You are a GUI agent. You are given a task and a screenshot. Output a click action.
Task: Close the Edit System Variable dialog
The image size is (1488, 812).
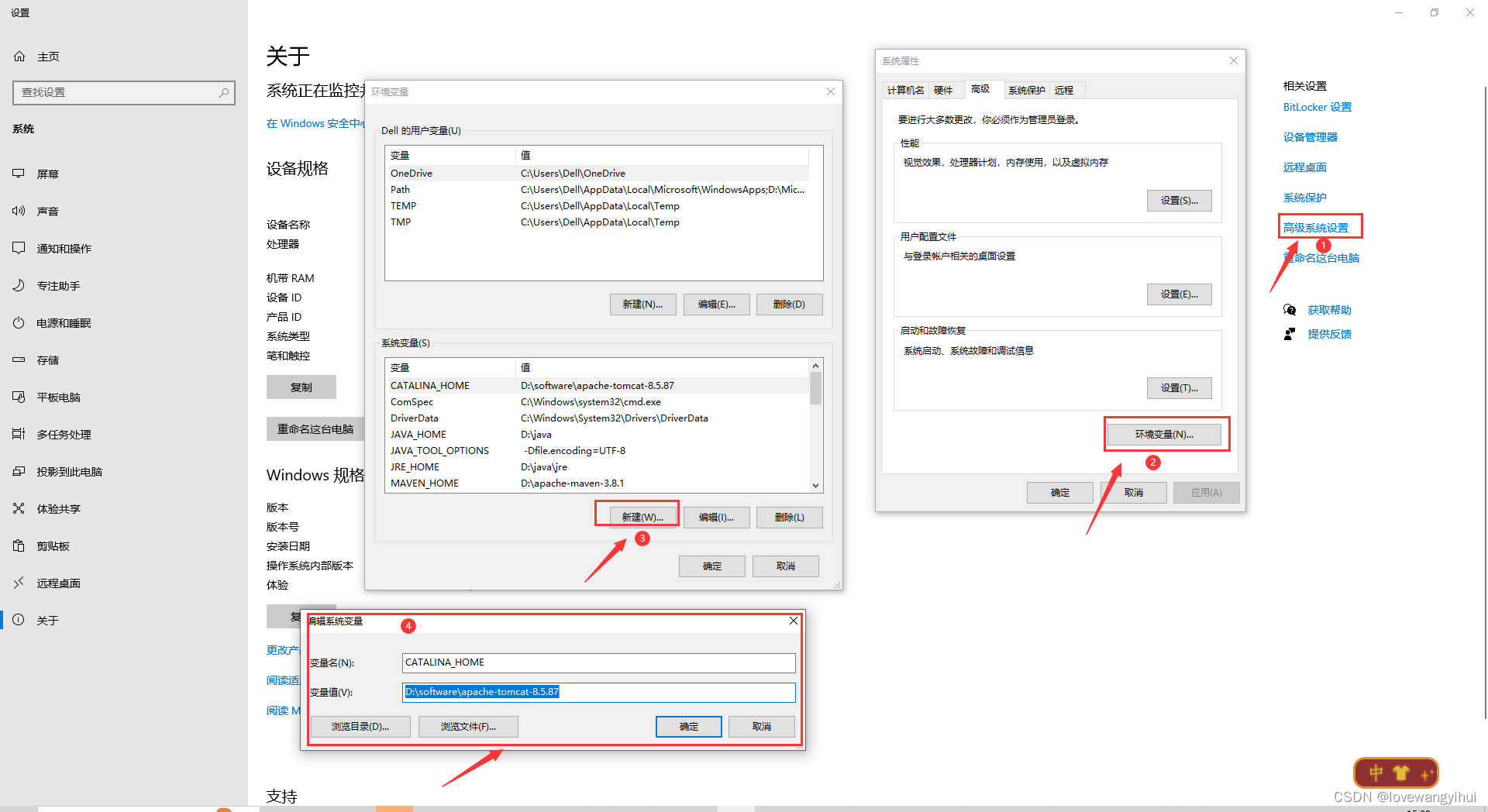[x=794, y=621]
